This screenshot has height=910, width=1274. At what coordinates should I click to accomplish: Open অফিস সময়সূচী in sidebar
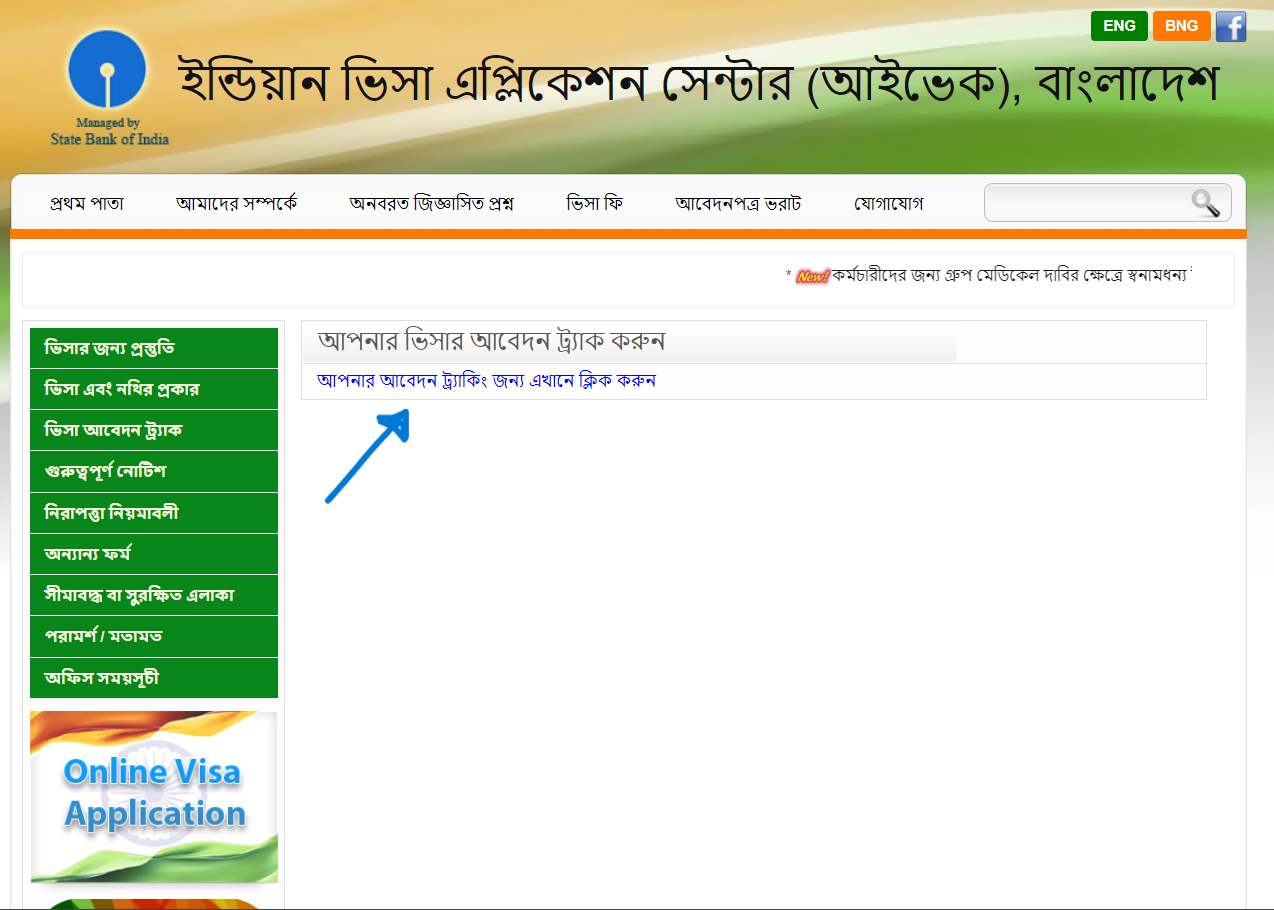(x=154, y=678)
